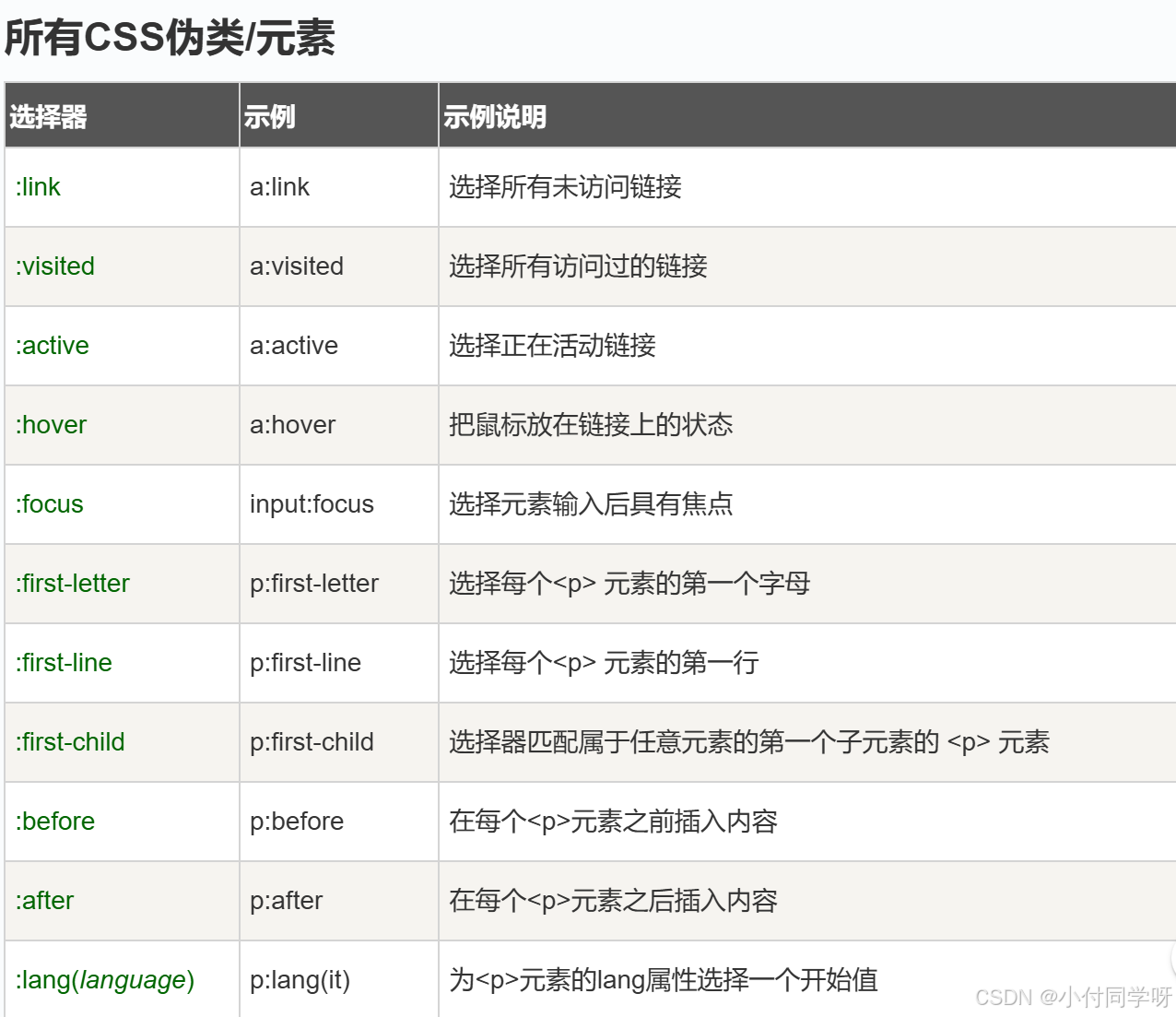Viewport: 1176px width, 1017px height.
Task: Open the :after selector link
Action: [44, 901]
